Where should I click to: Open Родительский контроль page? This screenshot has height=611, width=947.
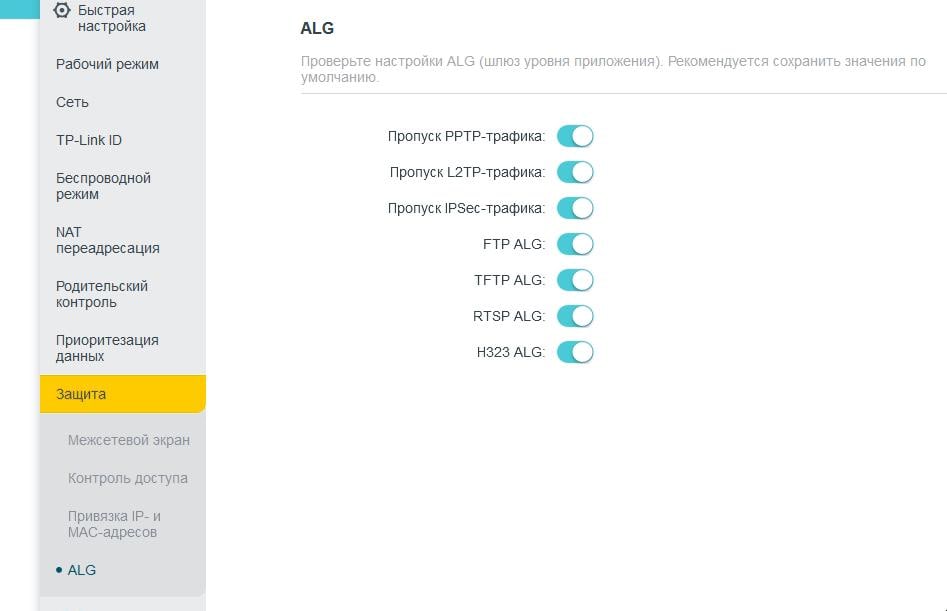click(x=102, y=294)
